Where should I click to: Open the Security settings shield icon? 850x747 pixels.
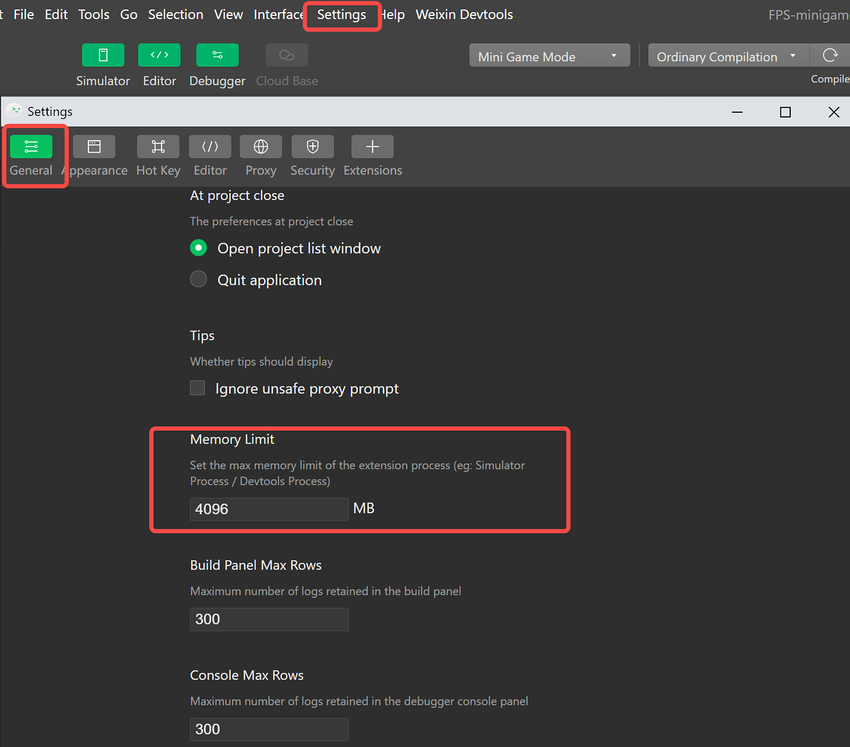312,147
